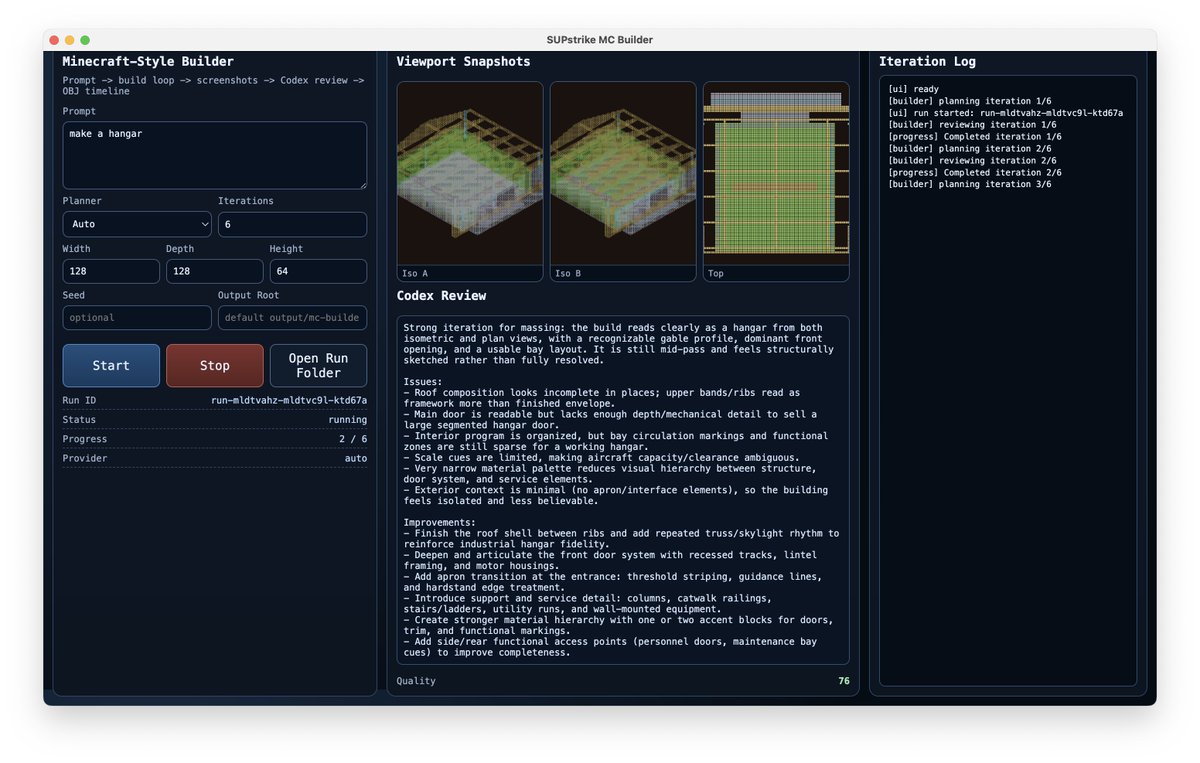Click the 'Codex Review' heading
This screenshot has height=763, width=1200.
pos(441,296)
